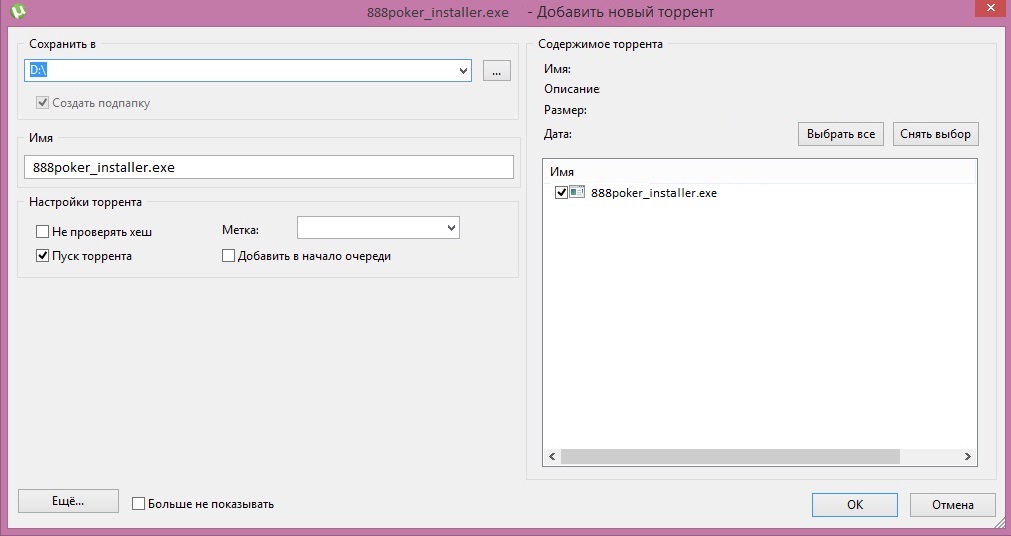
Task: Enable 'Не проверять хеш' checkbox
Action: pos(43,232)
